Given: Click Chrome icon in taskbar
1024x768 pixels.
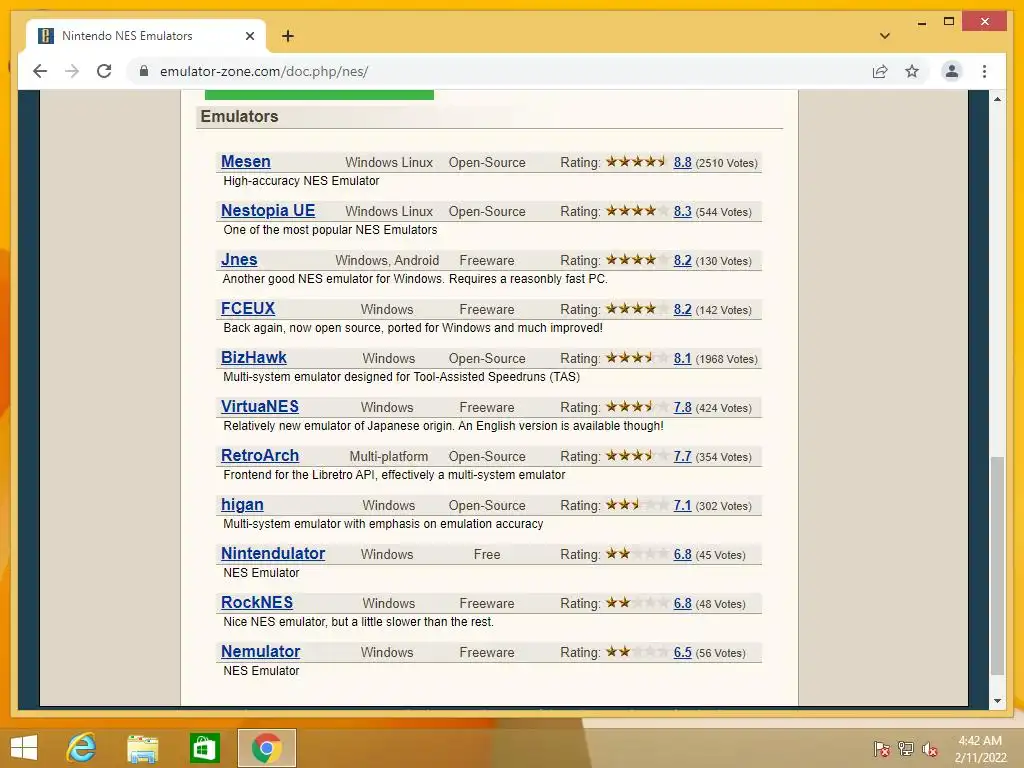Looking at the screenshot, I should click(266, 748).
